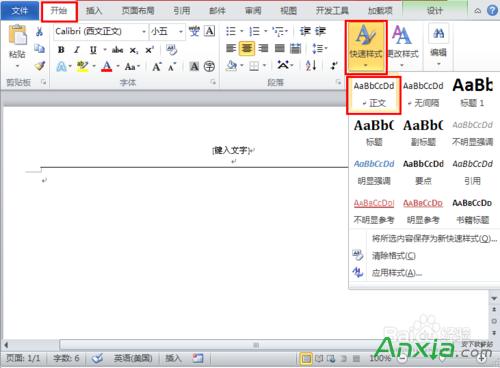Click the Cut scissors icon
Viewport: 500px width, 368px height.
(39, 32)
